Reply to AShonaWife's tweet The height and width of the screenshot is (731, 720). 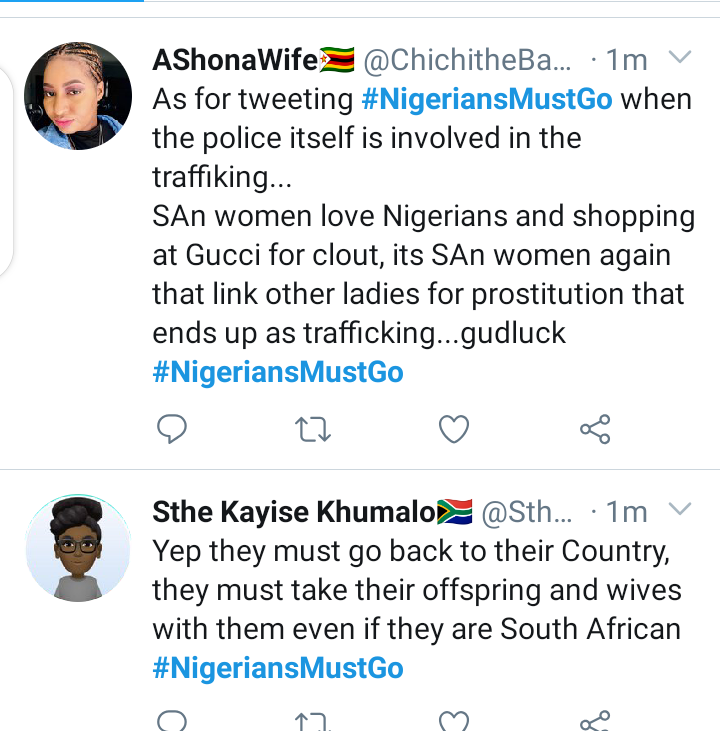(x=173, y=429)
